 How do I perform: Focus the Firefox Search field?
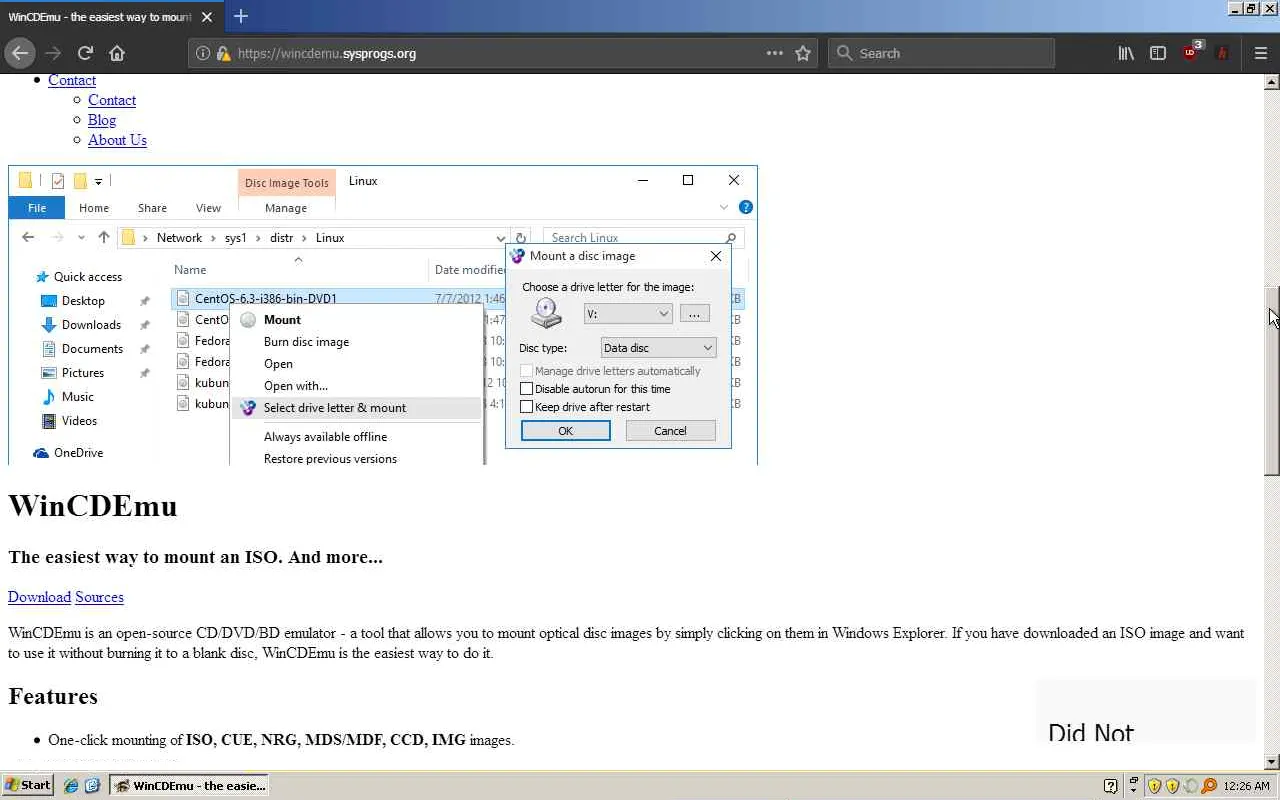tap(941, 53)
